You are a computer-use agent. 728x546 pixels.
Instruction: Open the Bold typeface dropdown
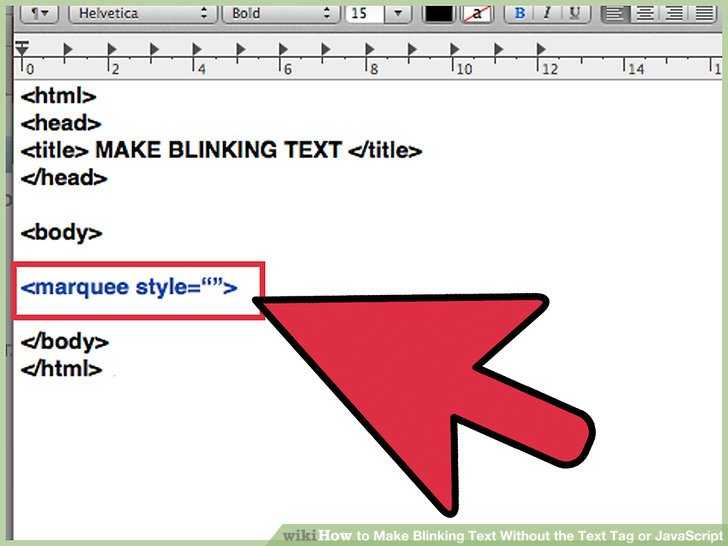(x=282, y=13)
